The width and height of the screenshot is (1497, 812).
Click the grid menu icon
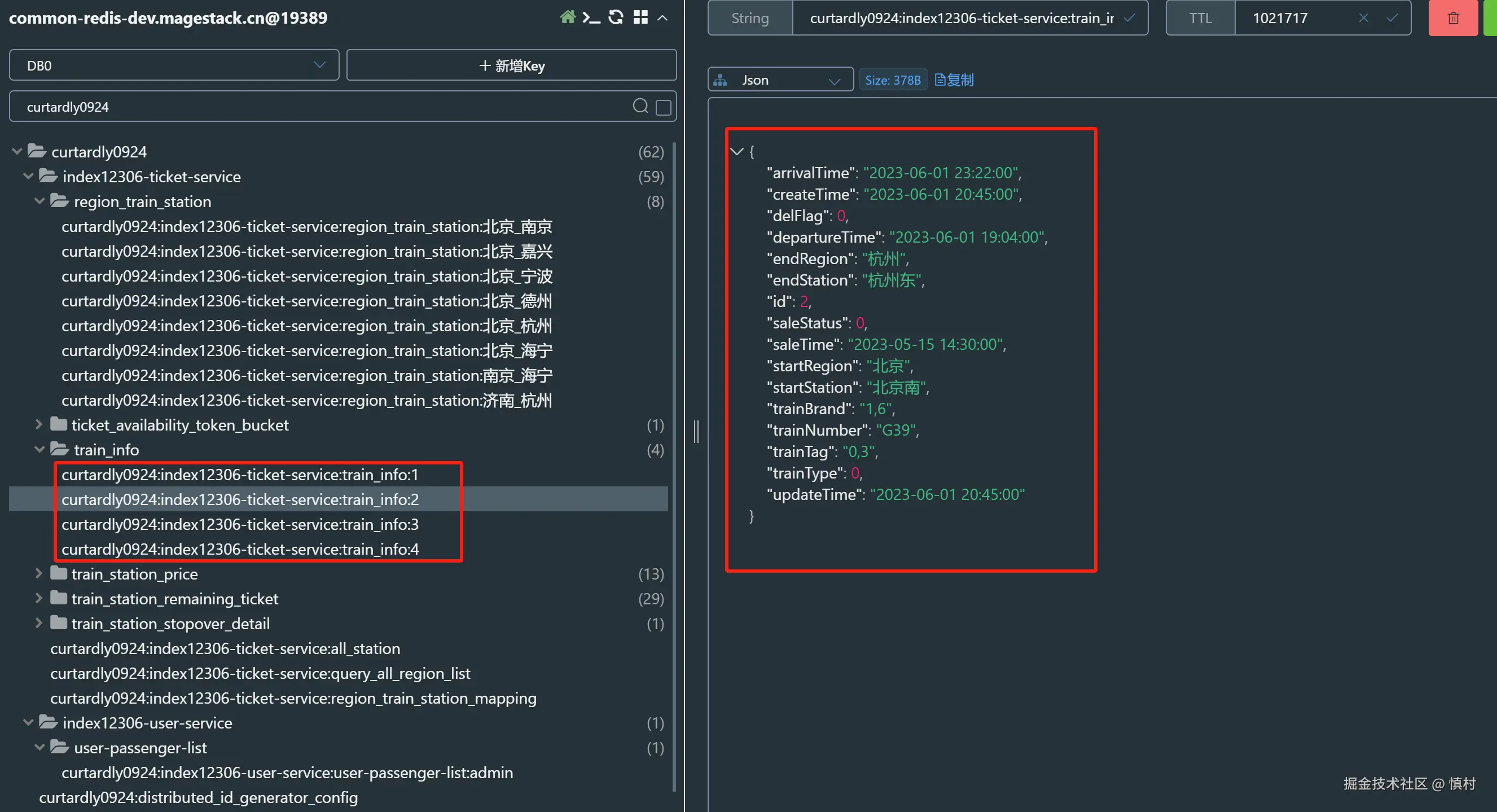point(640,17)
